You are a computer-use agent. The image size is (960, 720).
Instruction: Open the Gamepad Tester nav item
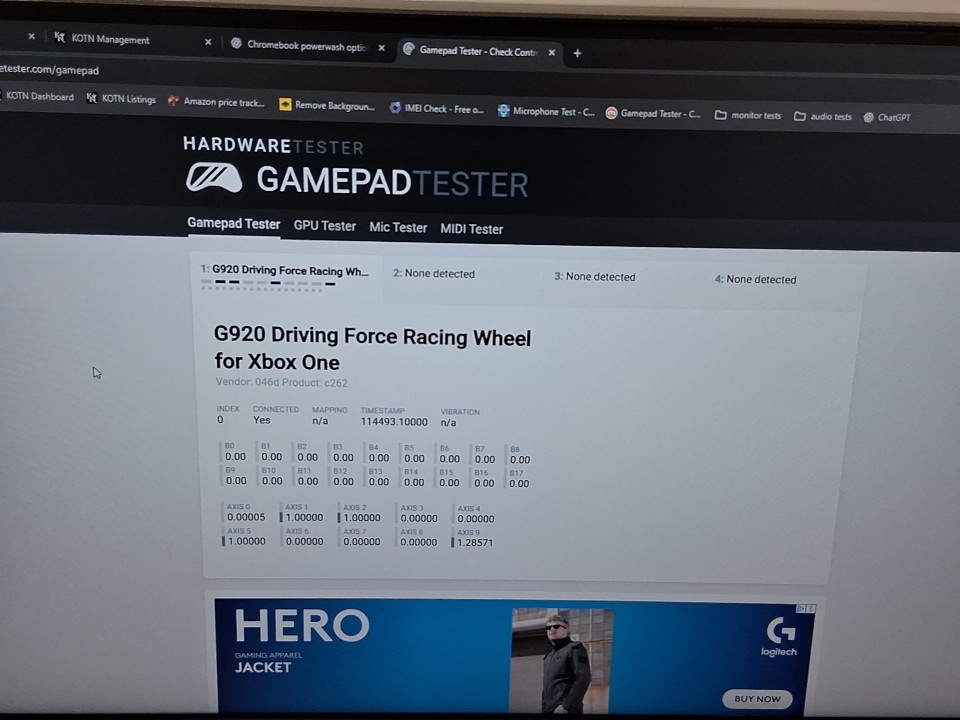(233, 224)
